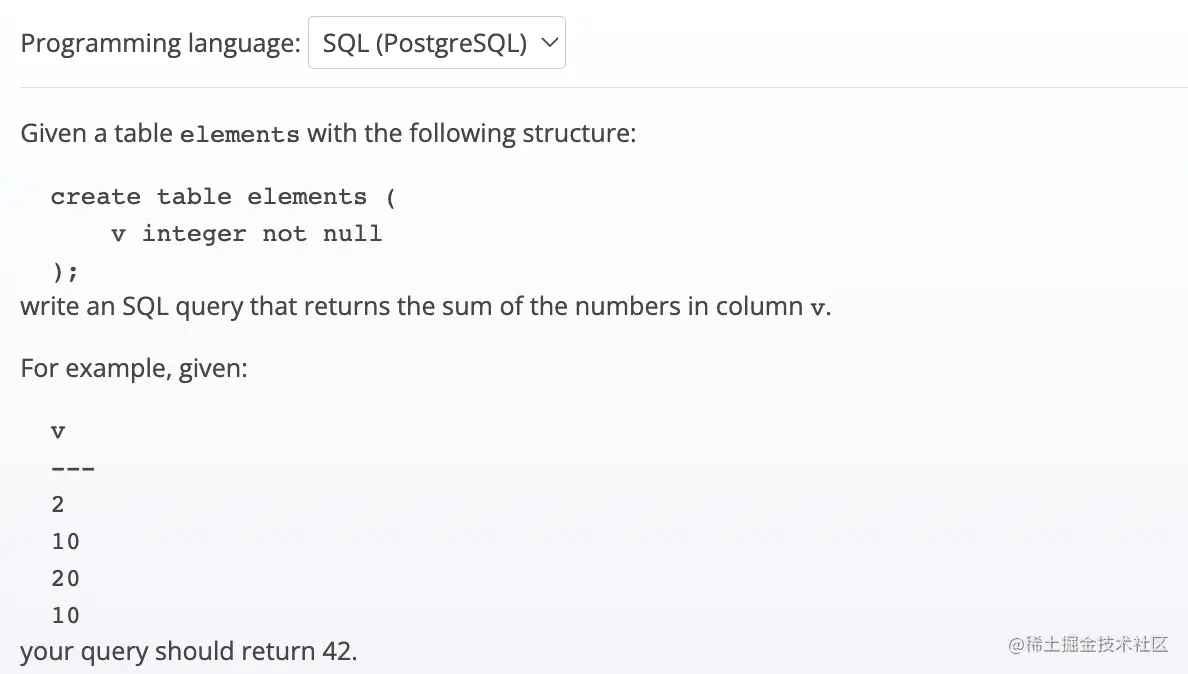Click the "v integer not null" code line
The height and width of the screenshot is (674, 1188).
[246, 234]
